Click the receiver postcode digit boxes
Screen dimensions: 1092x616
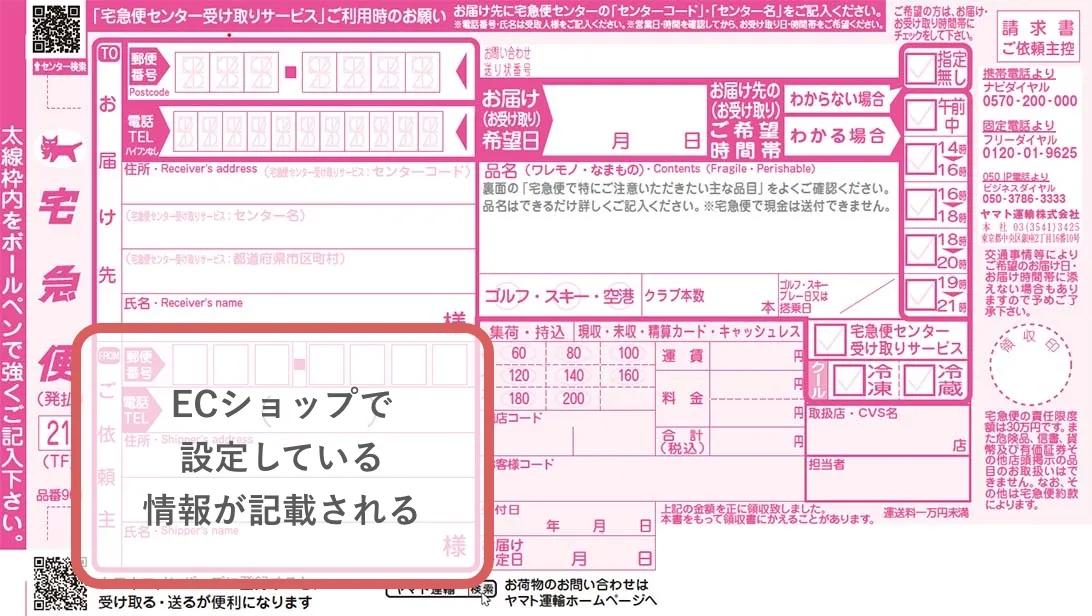307,72
